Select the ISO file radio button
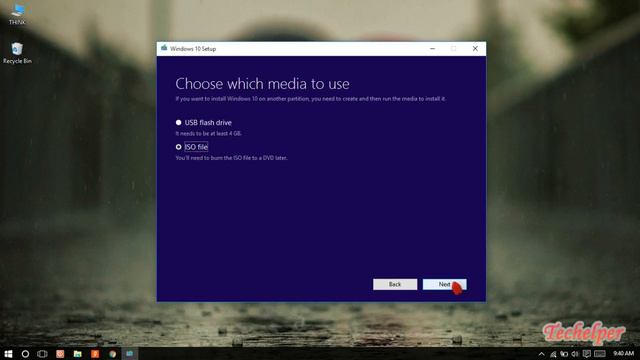The height and width of the screenshot is (360, 640). [178, 147]
